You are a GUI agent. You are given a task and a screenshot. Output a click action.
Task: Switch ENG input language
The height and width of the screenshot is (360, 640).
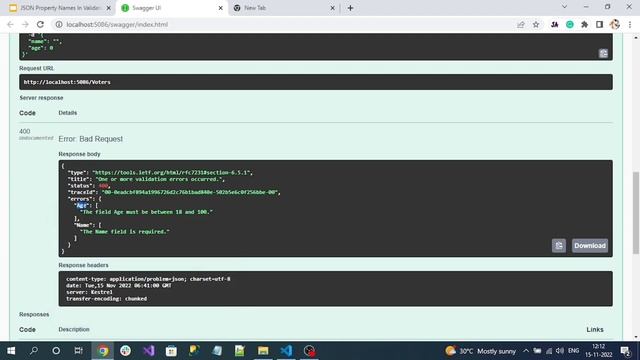573,351
